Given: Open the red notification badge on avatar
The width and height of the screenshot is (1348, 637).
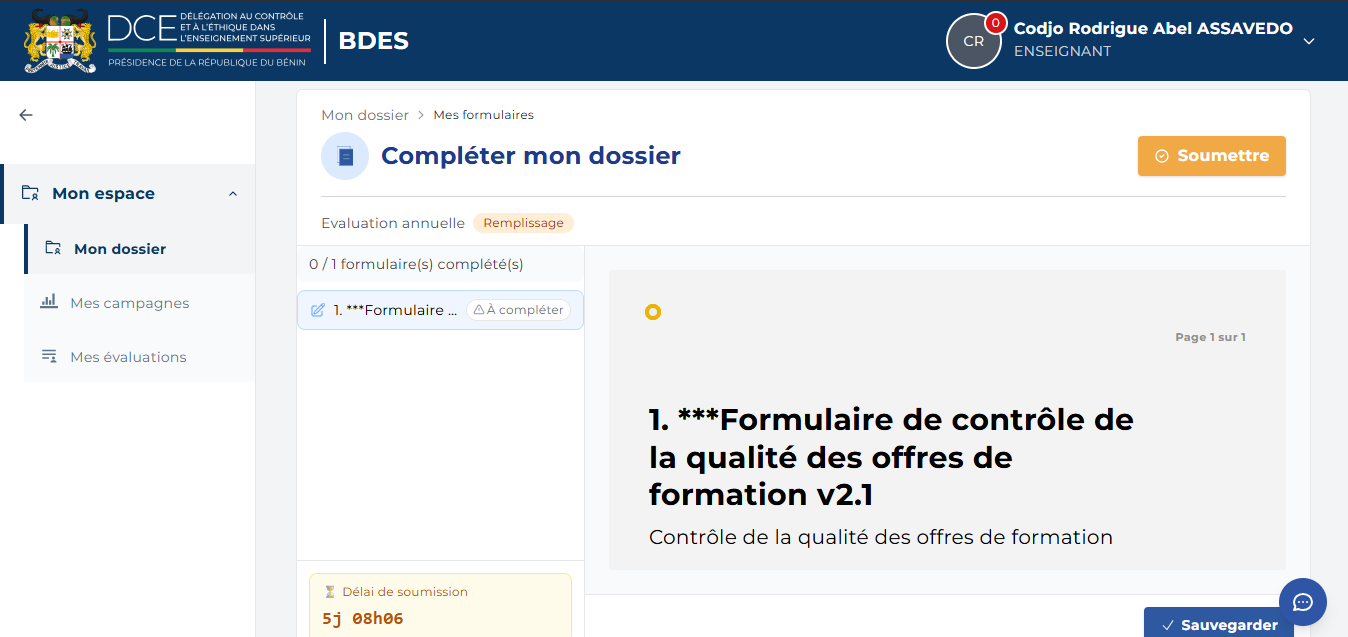Looking at the screenshot, I should (995, 22).
